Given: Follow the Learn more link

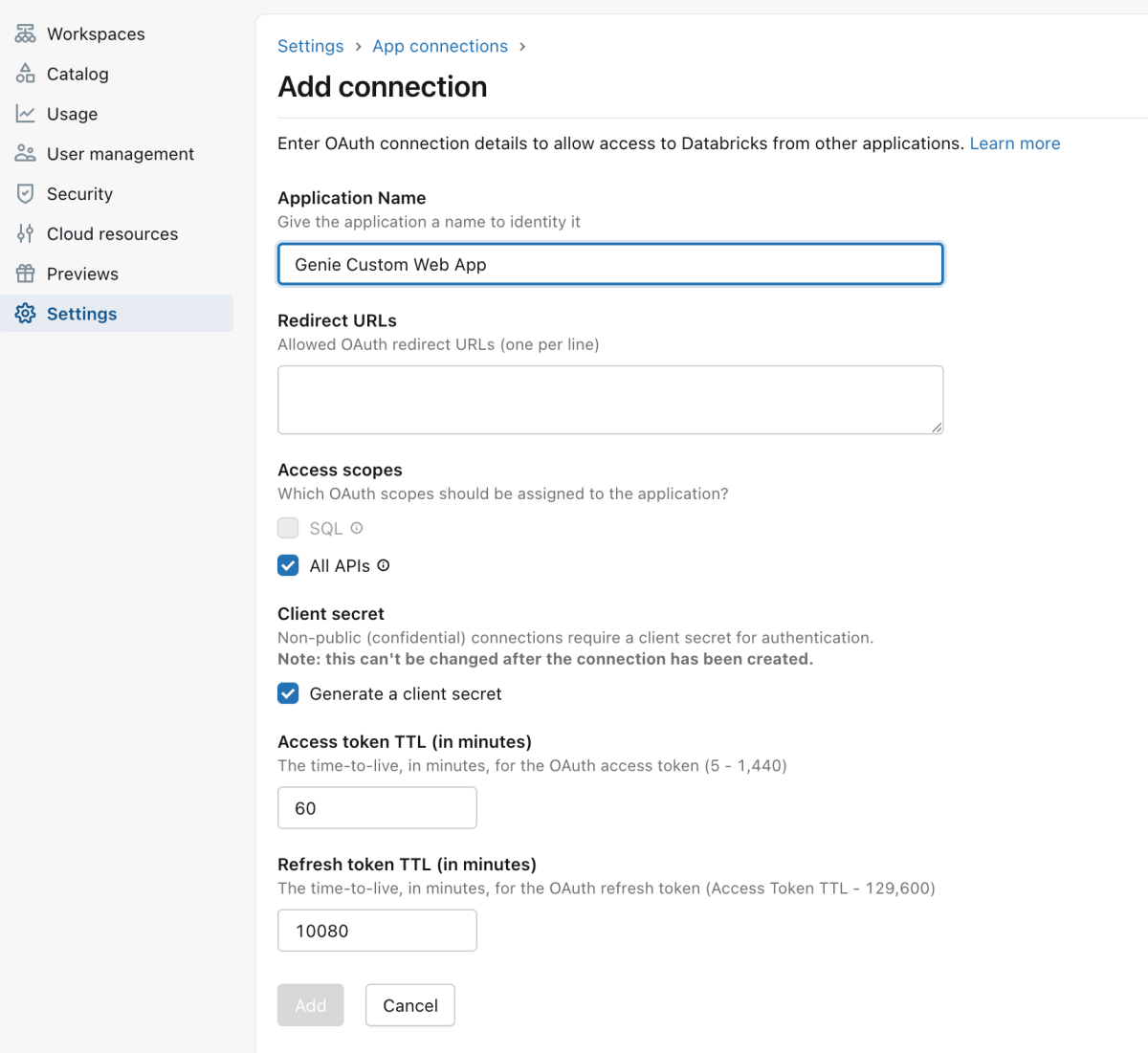Looking at the screenshot, I should (x=1014, y=143).
